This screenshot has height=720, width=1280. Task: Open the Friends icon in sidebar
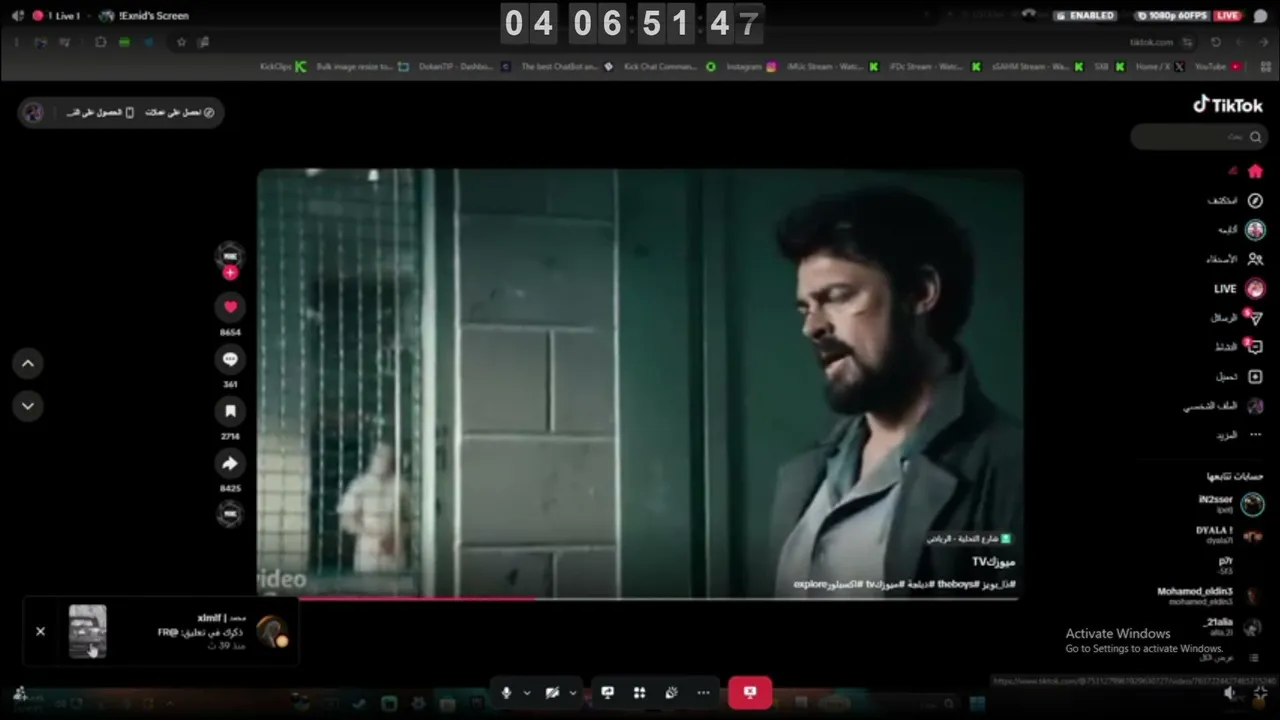[x=1255, y=259]
